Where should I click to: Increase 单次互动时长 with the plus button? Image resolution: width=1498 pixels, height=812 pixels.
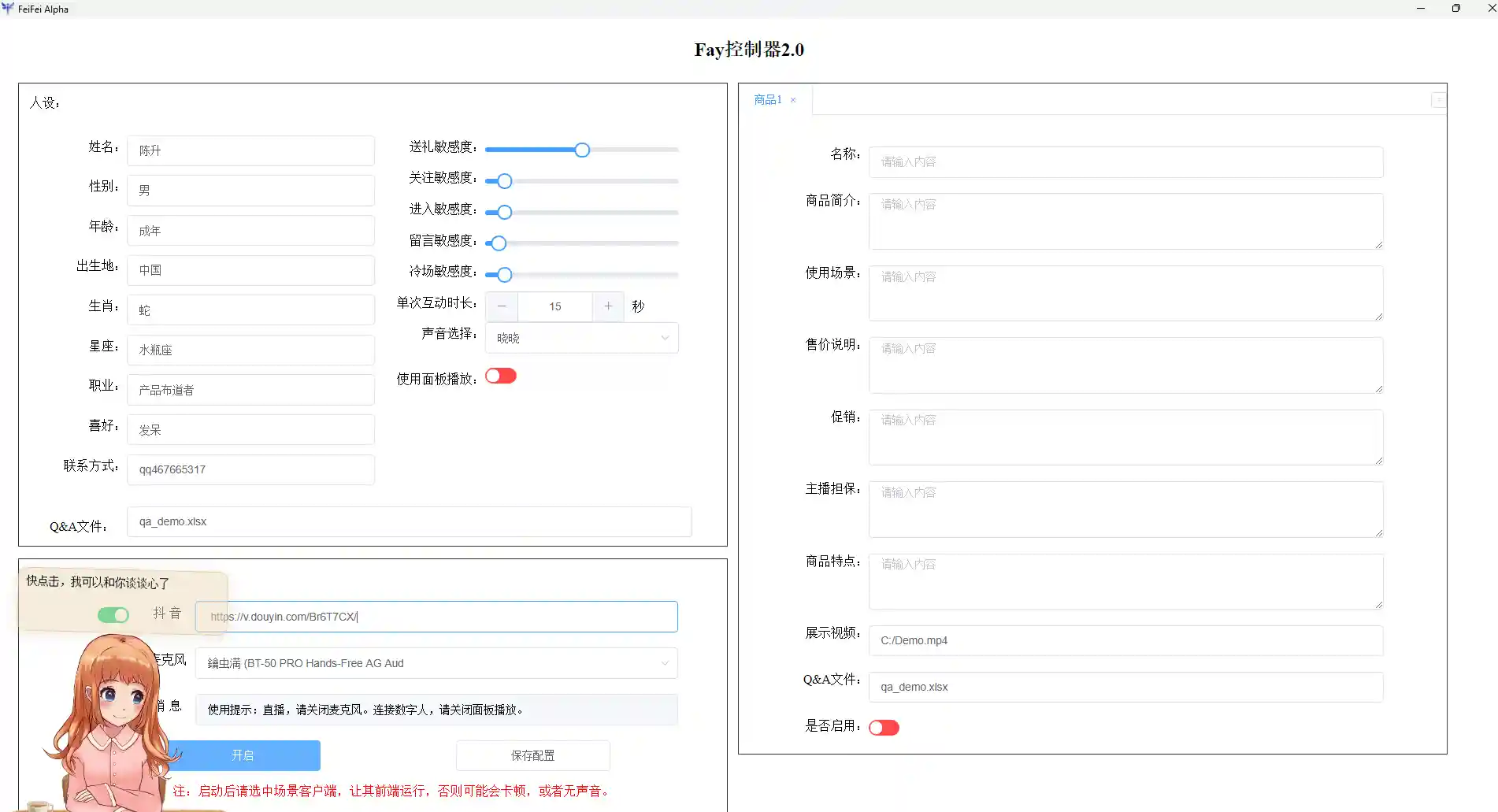(608, 306)
